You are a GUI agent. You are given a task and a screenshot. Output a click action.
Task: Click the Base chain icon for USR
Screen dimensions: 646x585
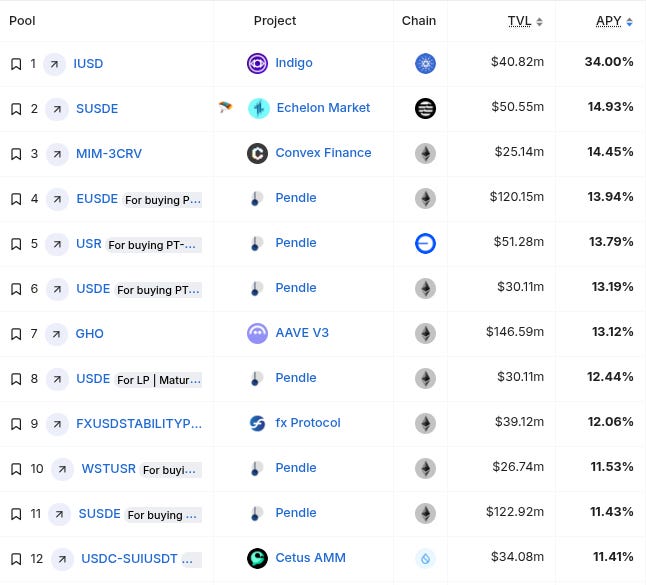click(425, 243)
